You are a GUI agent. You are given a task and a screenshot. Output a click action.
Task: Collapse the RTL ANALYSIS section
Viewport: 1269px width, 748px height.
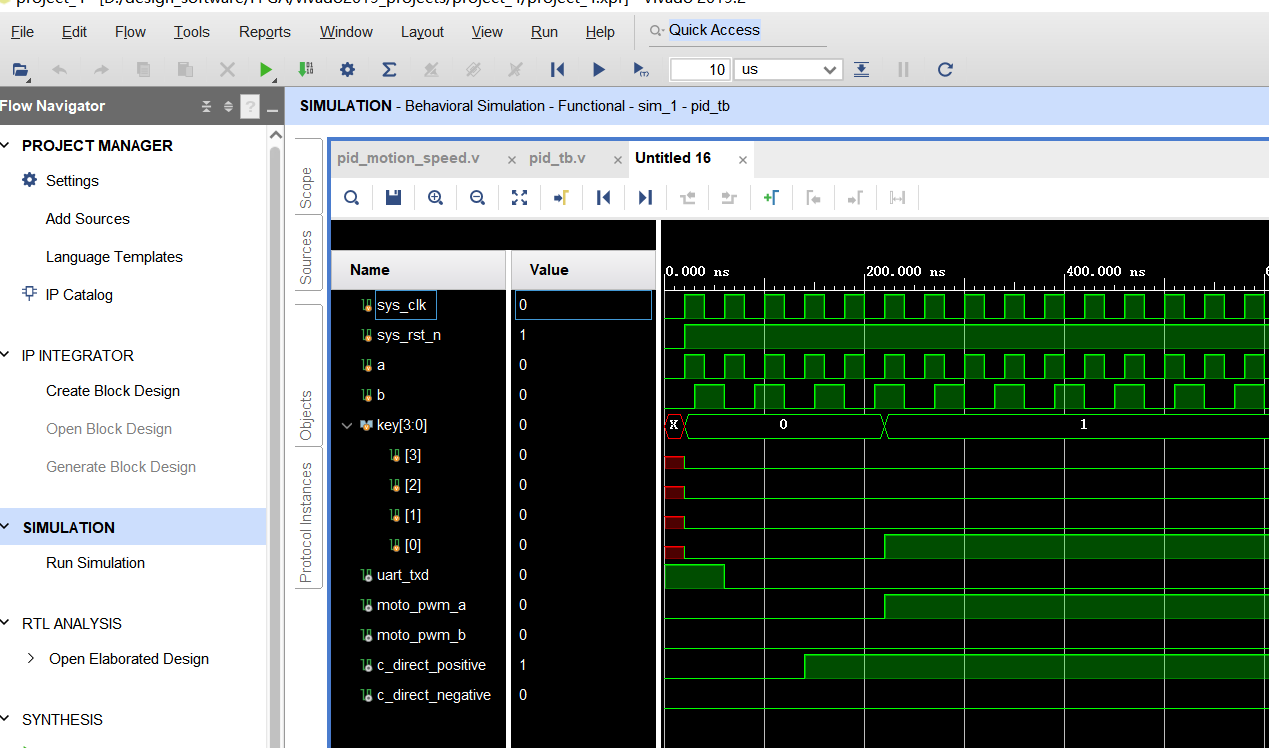click(x=6, y=623)
